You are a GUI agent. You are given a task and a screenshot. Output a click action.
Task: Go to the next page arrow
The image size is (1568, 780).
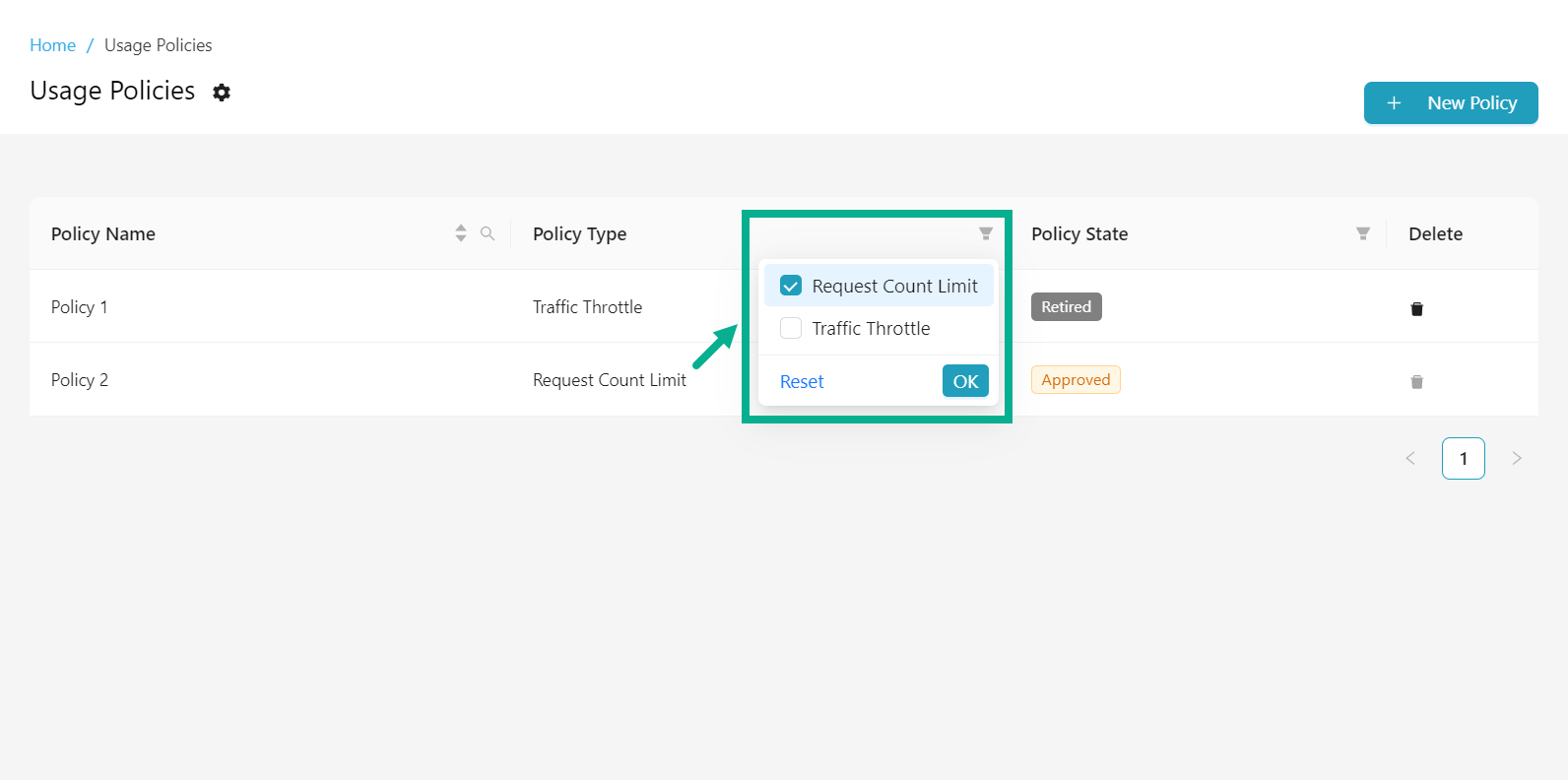tap(1517, 458)
